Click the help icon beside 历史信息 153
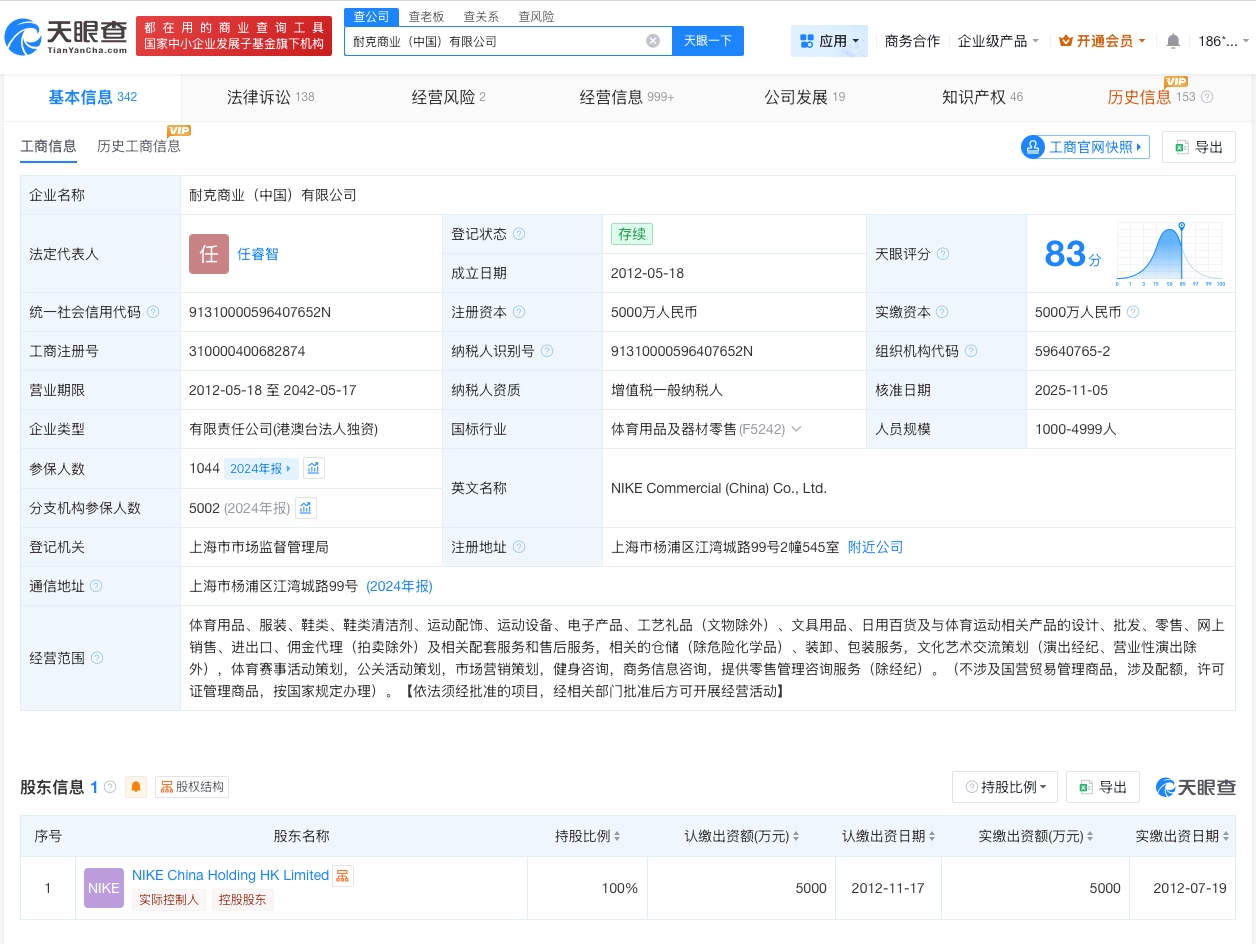This screenshot has height=944, width=1256. click(x=1207, y=97)
